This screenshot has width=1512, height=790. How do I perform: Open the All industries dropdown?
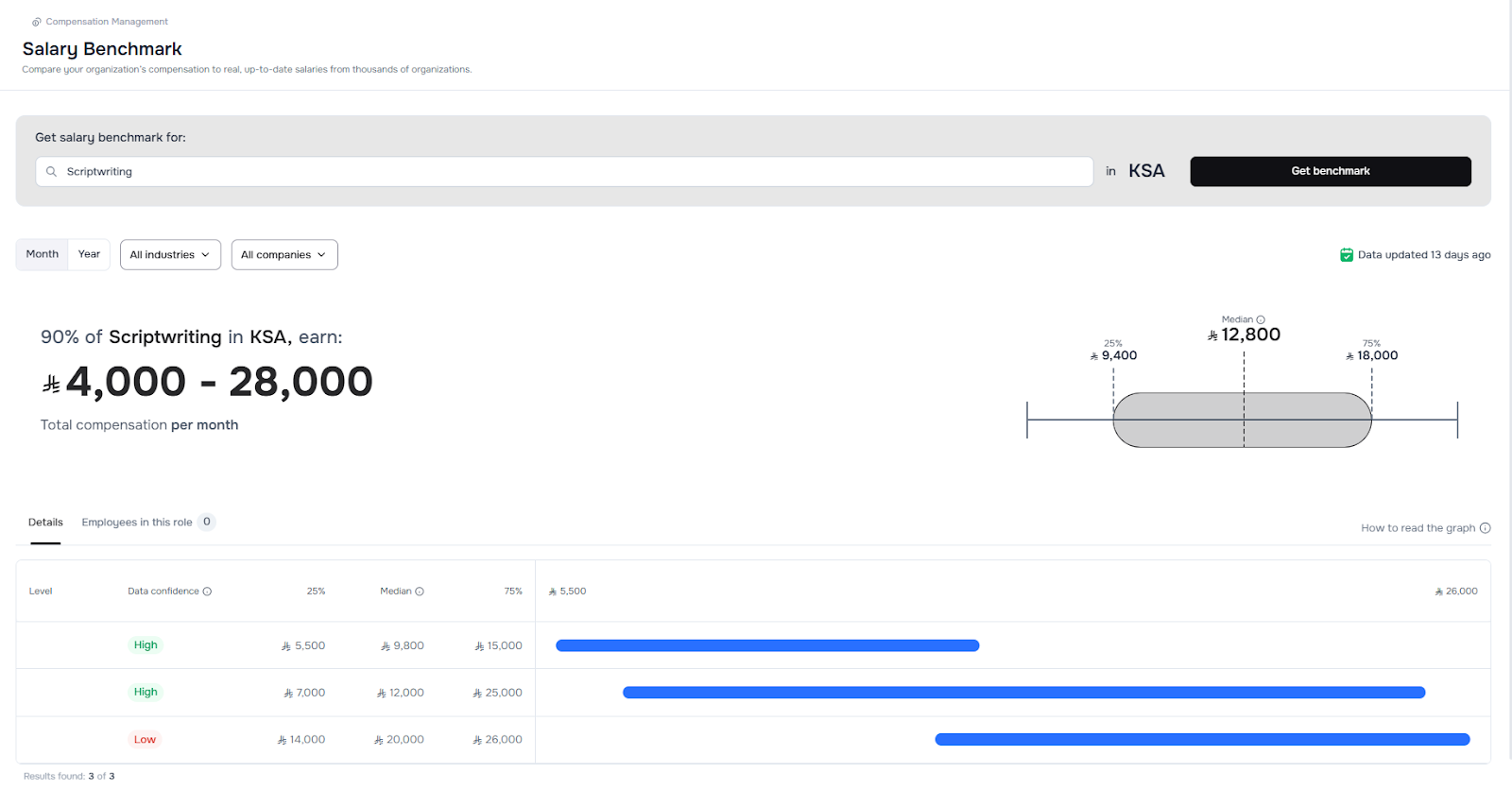pos(170,255)
